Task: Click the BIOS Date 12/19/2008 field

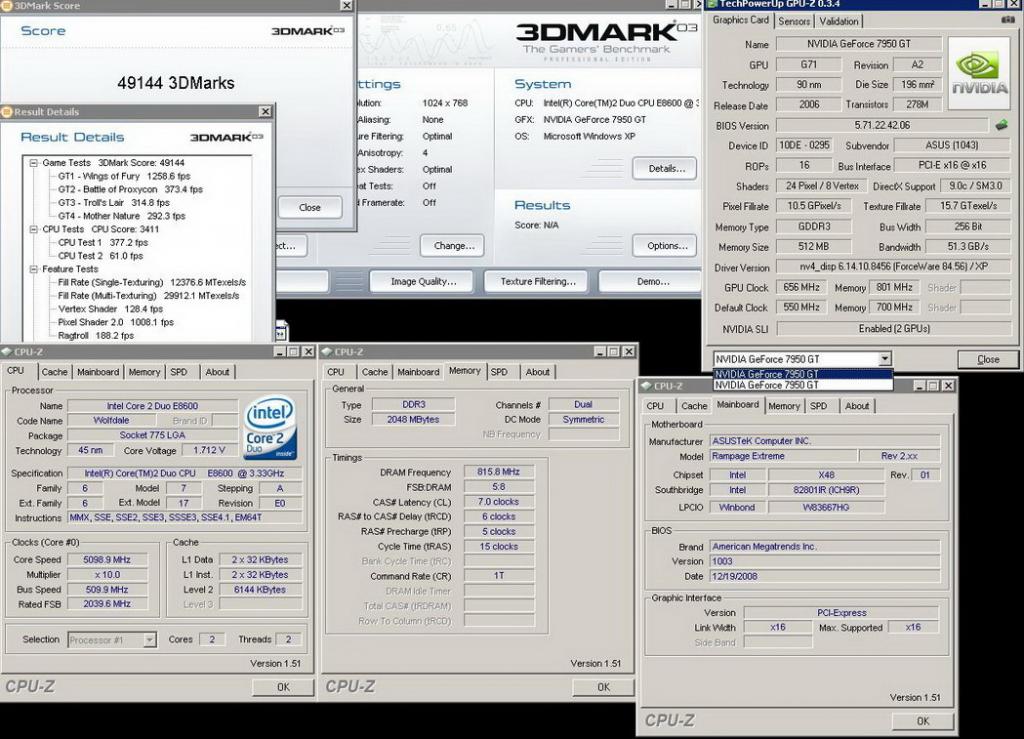Action: [825, 576]
